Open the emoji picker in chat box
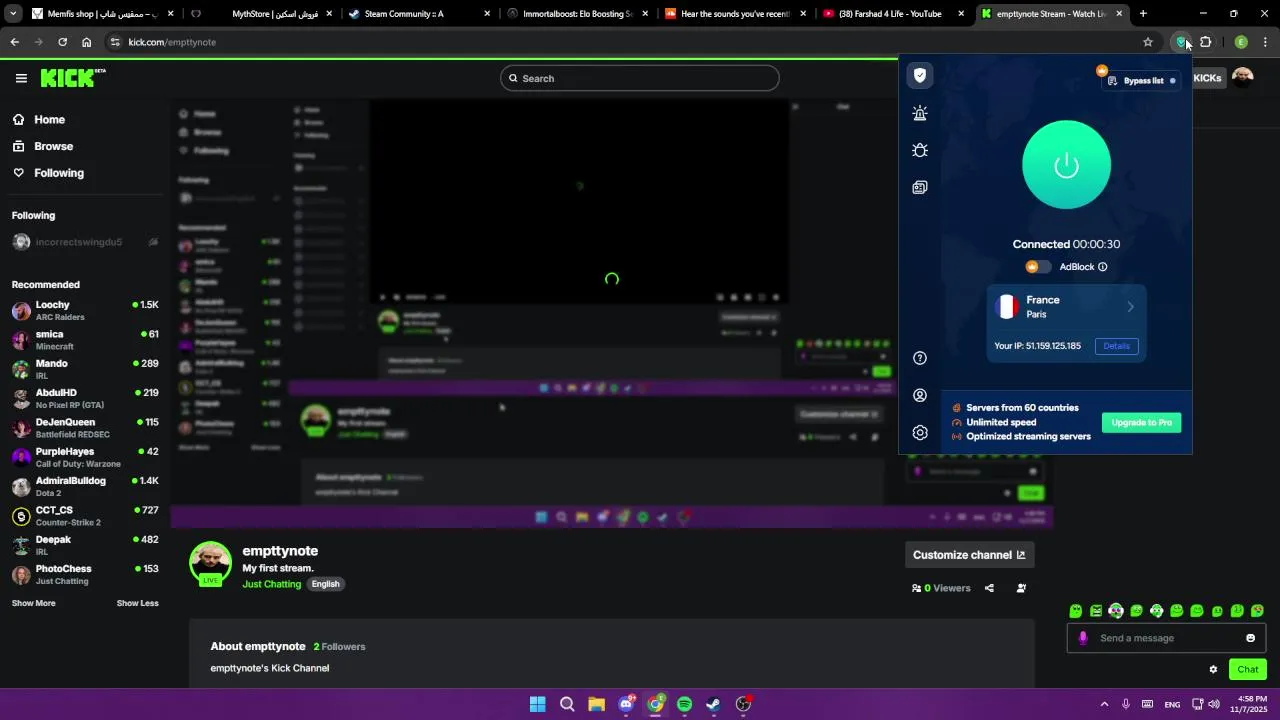This screenshot has height=720, width=1280. coord(1250,638)
